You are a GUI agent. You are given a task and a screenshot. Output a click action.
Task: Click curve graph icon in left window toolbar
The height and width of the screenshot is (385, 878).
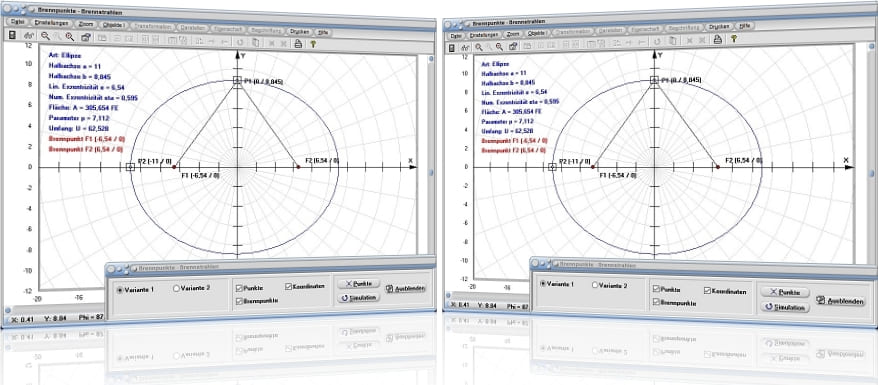(29, 36)
